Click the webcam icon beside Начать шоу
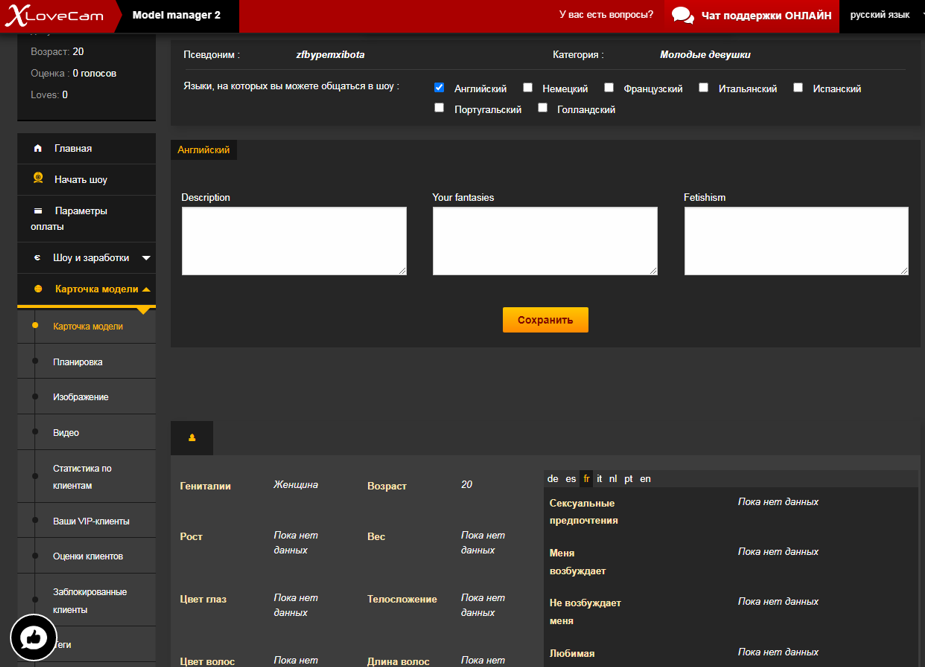The image size is (925, 667). (38, 178)
